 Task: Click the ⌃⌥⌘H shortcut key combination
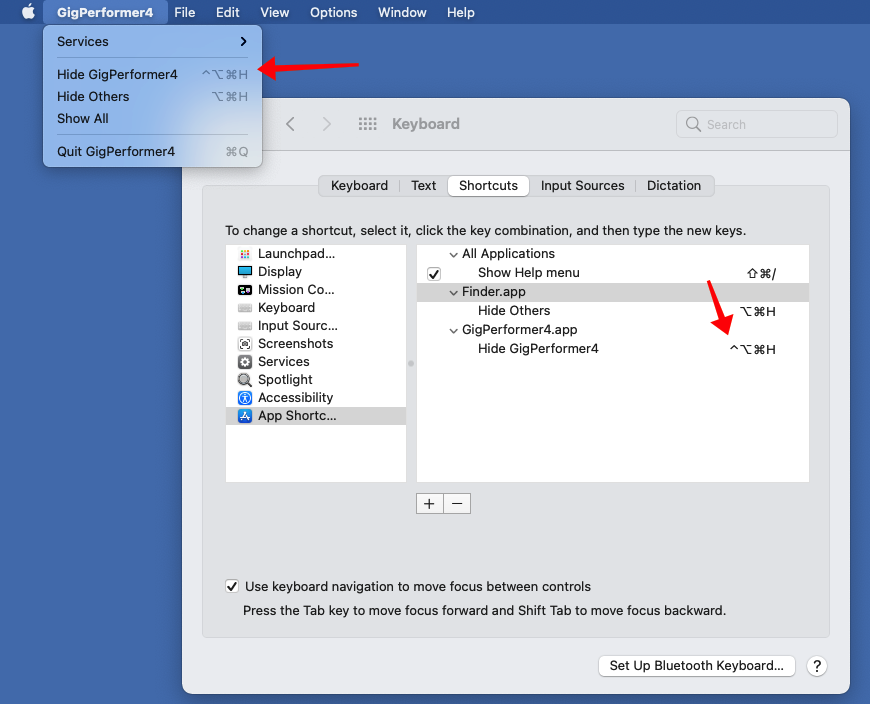click(x=752, y=350)
